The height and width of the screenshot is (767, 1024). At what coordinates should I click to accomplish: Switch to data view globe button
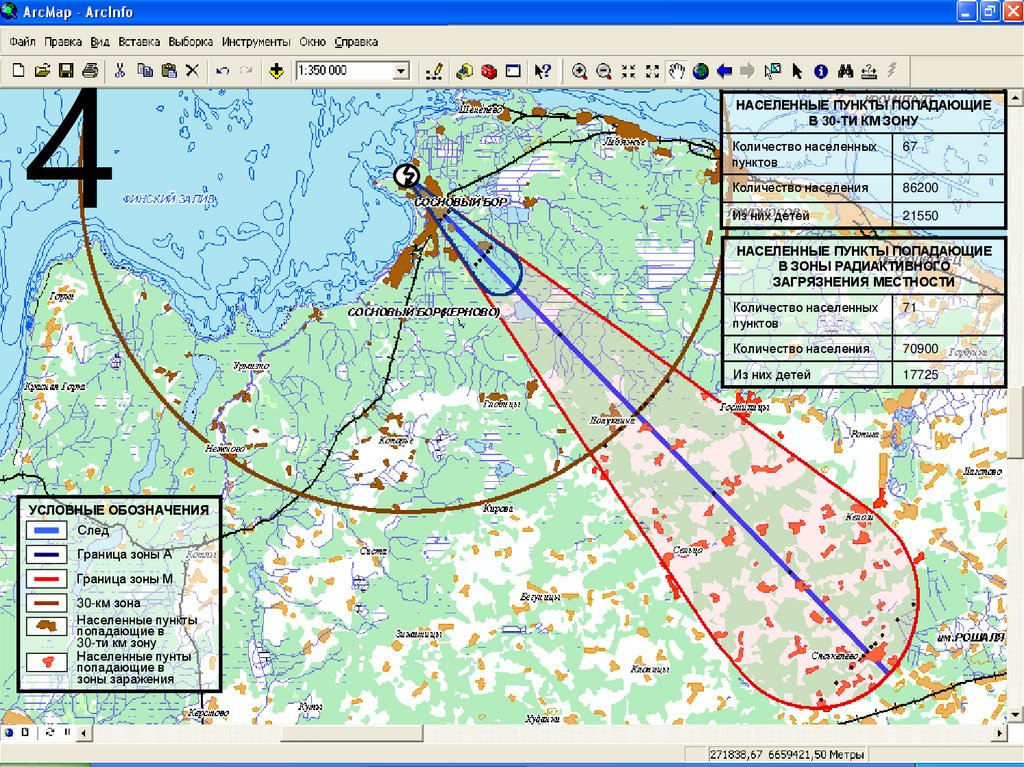[x=10, y=732]
